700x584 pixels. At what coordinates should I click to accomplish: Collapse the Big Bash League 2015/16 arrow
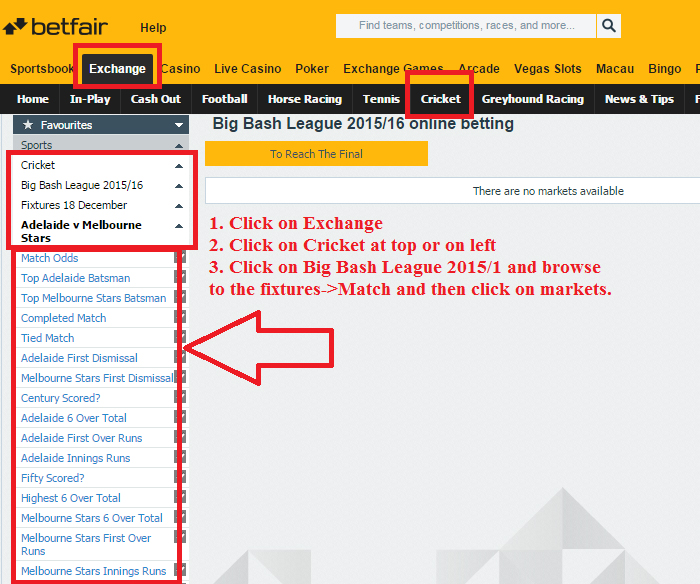(179, 186)
